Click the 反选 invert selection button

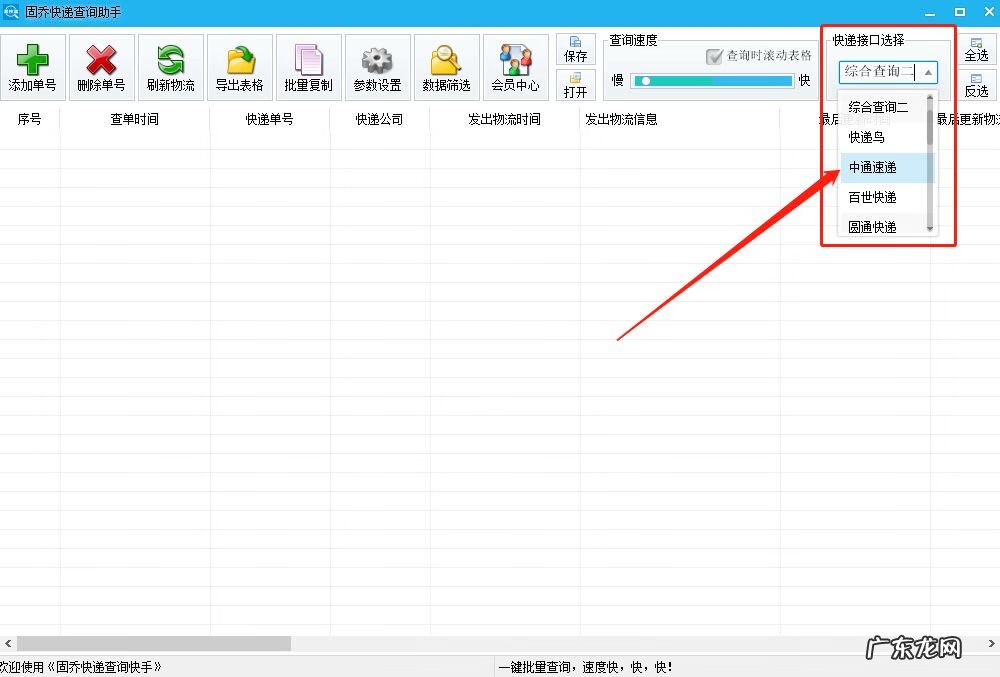coord(976,85)
